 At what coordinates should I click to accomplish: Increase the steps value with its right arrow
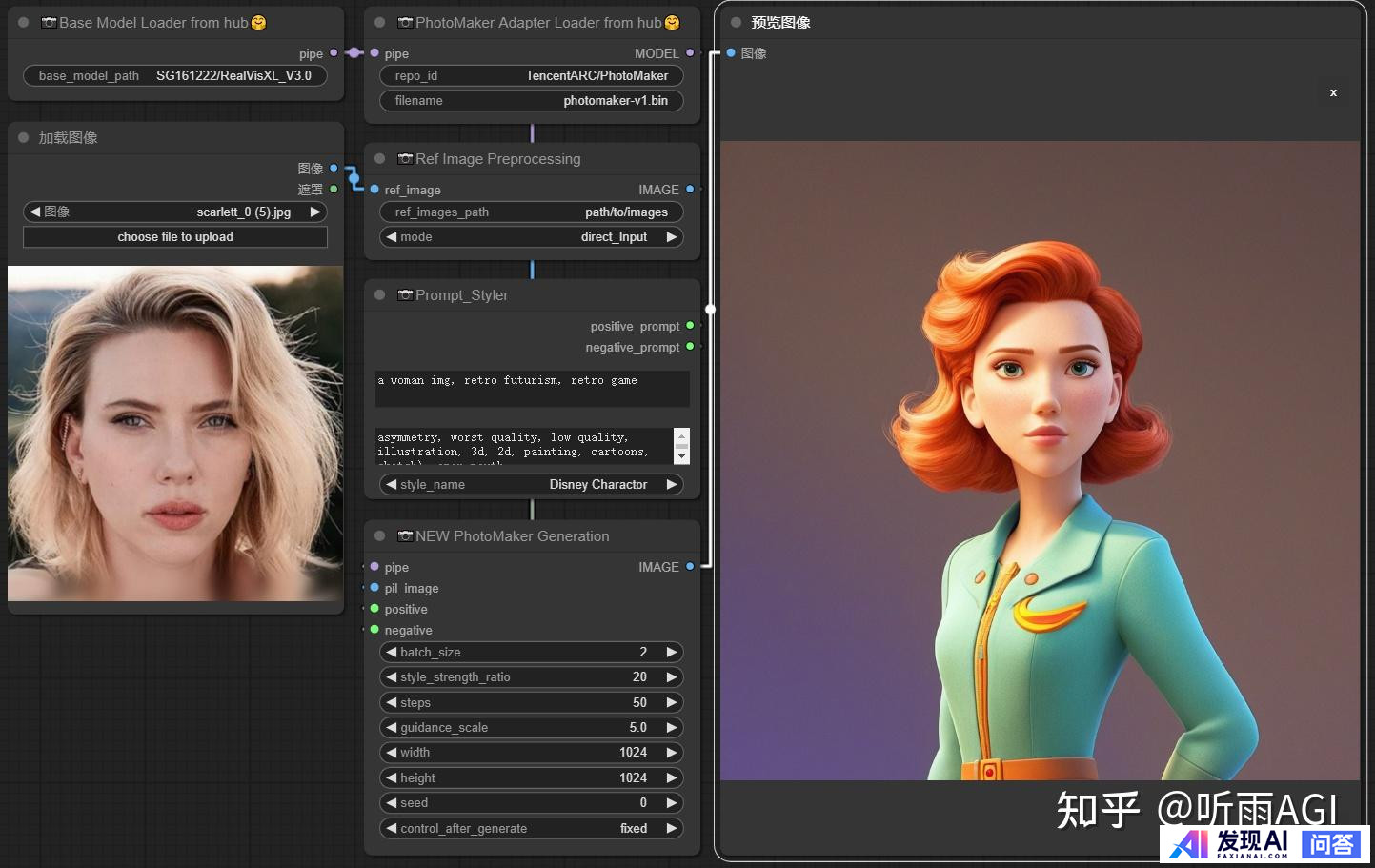672,703
